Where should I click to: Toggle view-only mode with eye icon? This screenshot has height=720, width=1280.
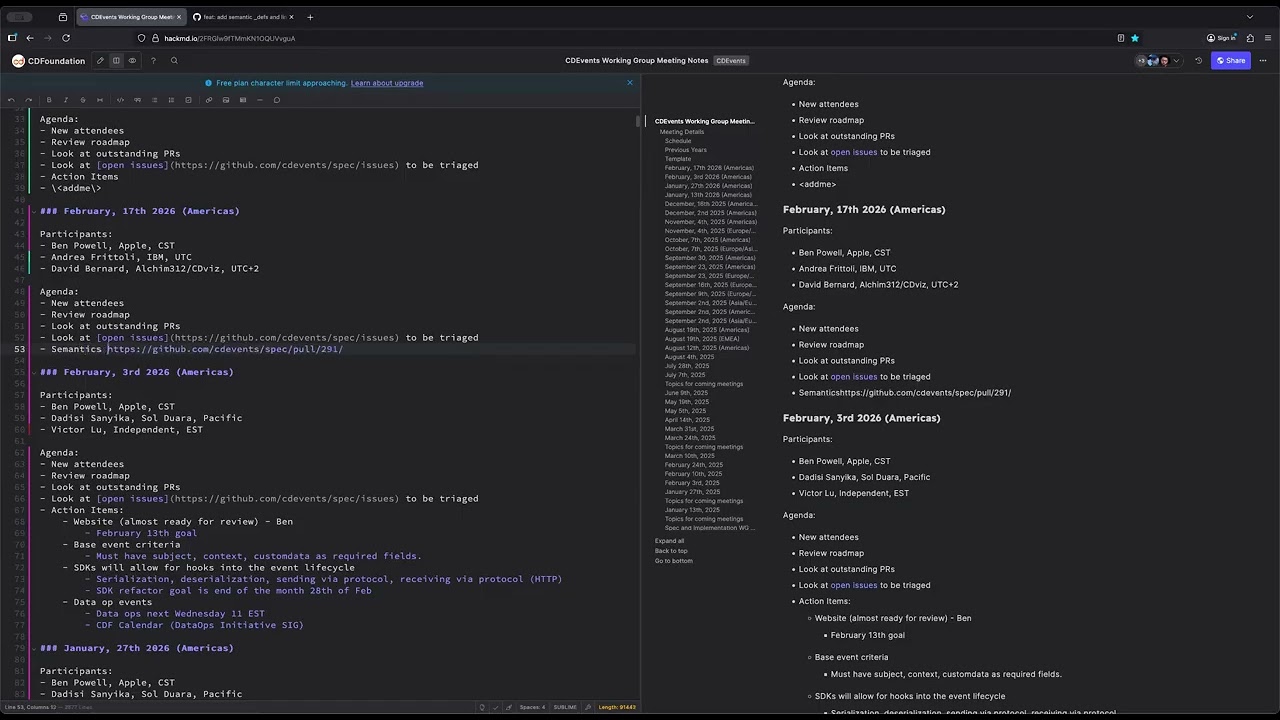(x=132, y=61)
